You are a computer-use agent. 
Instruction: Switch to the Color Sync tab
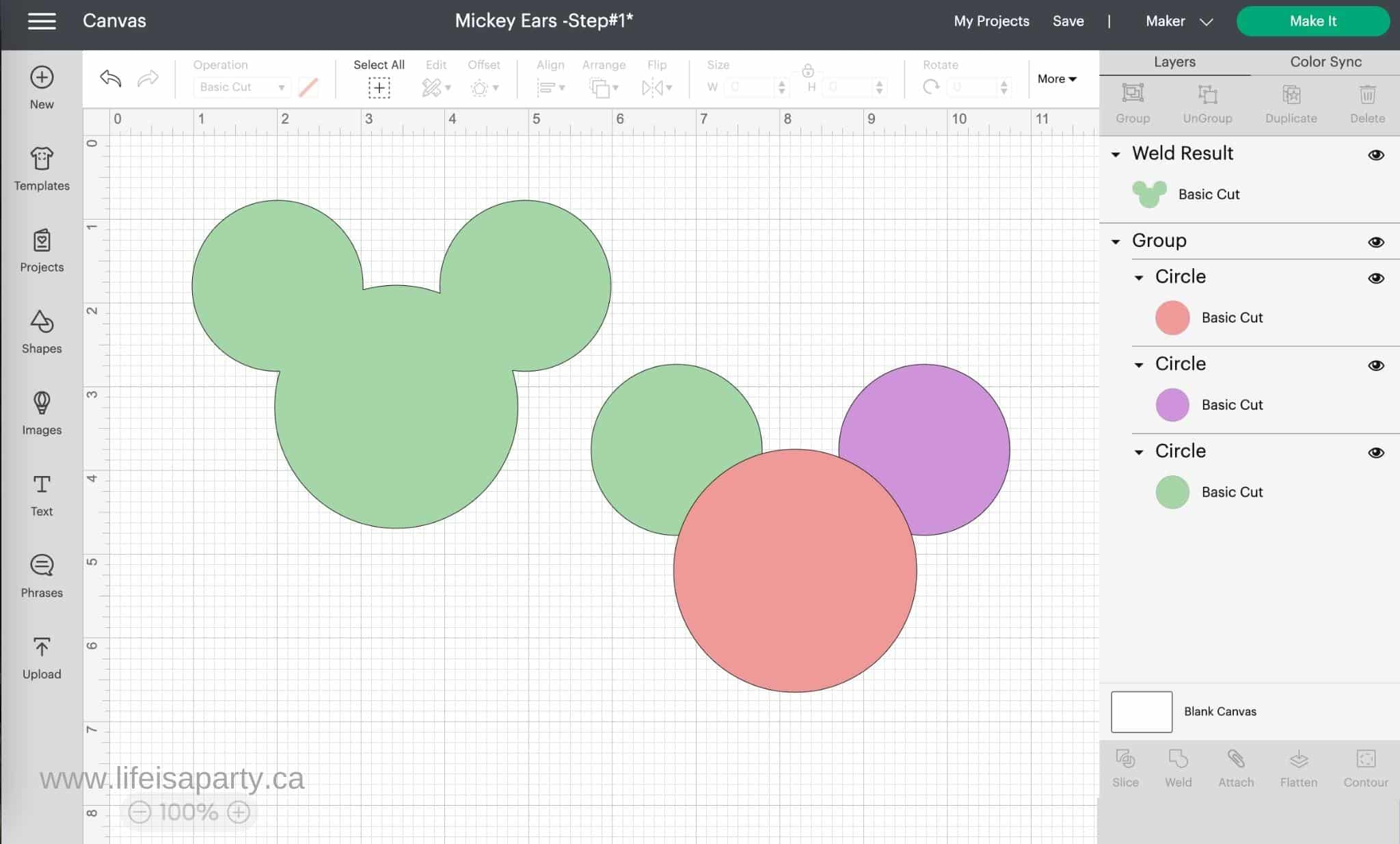1325,62
